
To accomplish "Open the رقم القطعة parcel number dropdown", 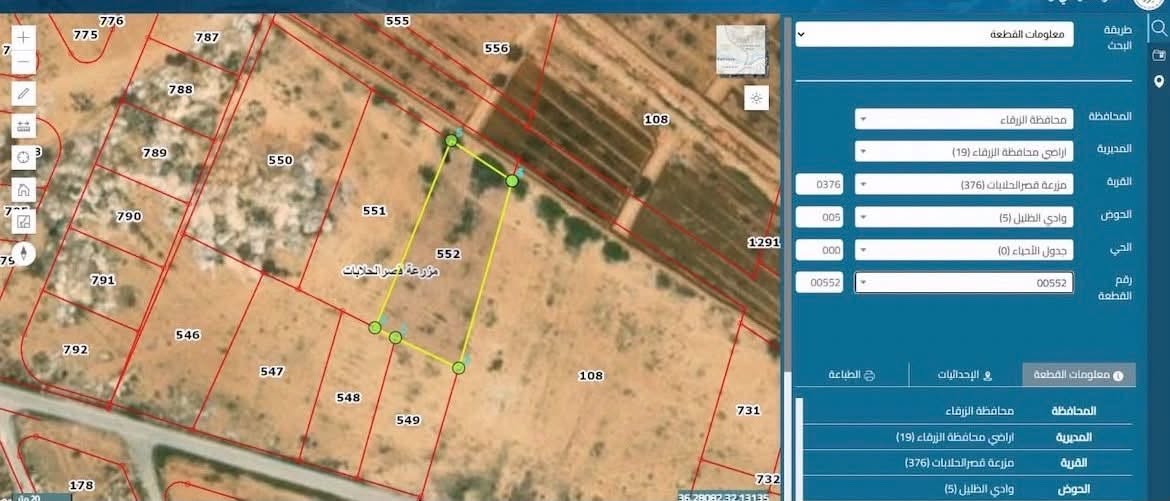I will [x=964, y=283].
